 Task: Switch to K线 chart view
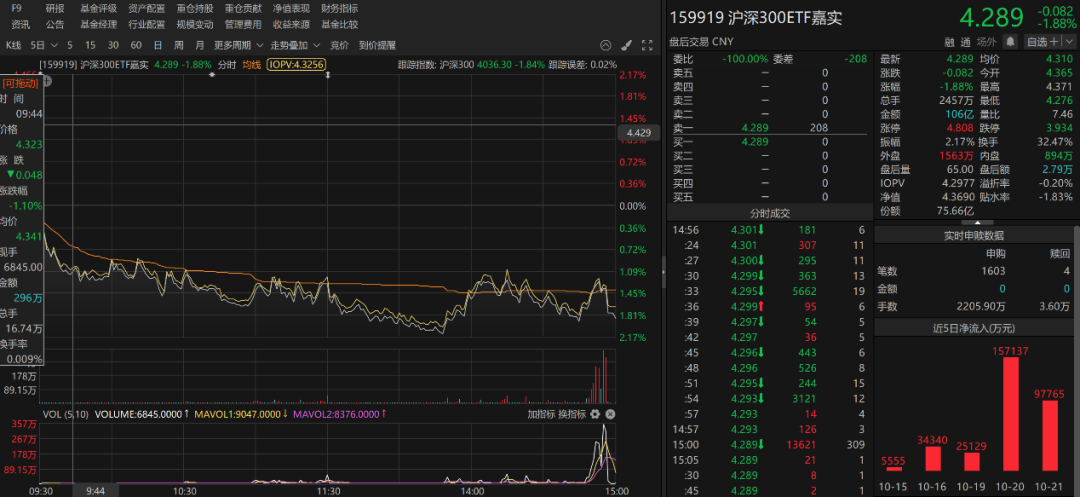(14, 45)
